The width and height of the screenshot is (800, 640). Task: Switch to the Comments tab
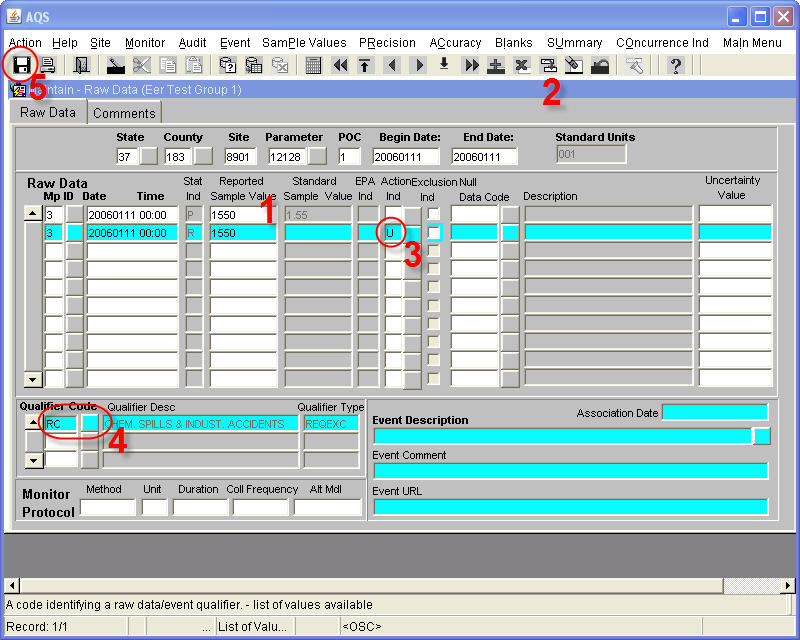pyautogui.click(x=124, y=113)
